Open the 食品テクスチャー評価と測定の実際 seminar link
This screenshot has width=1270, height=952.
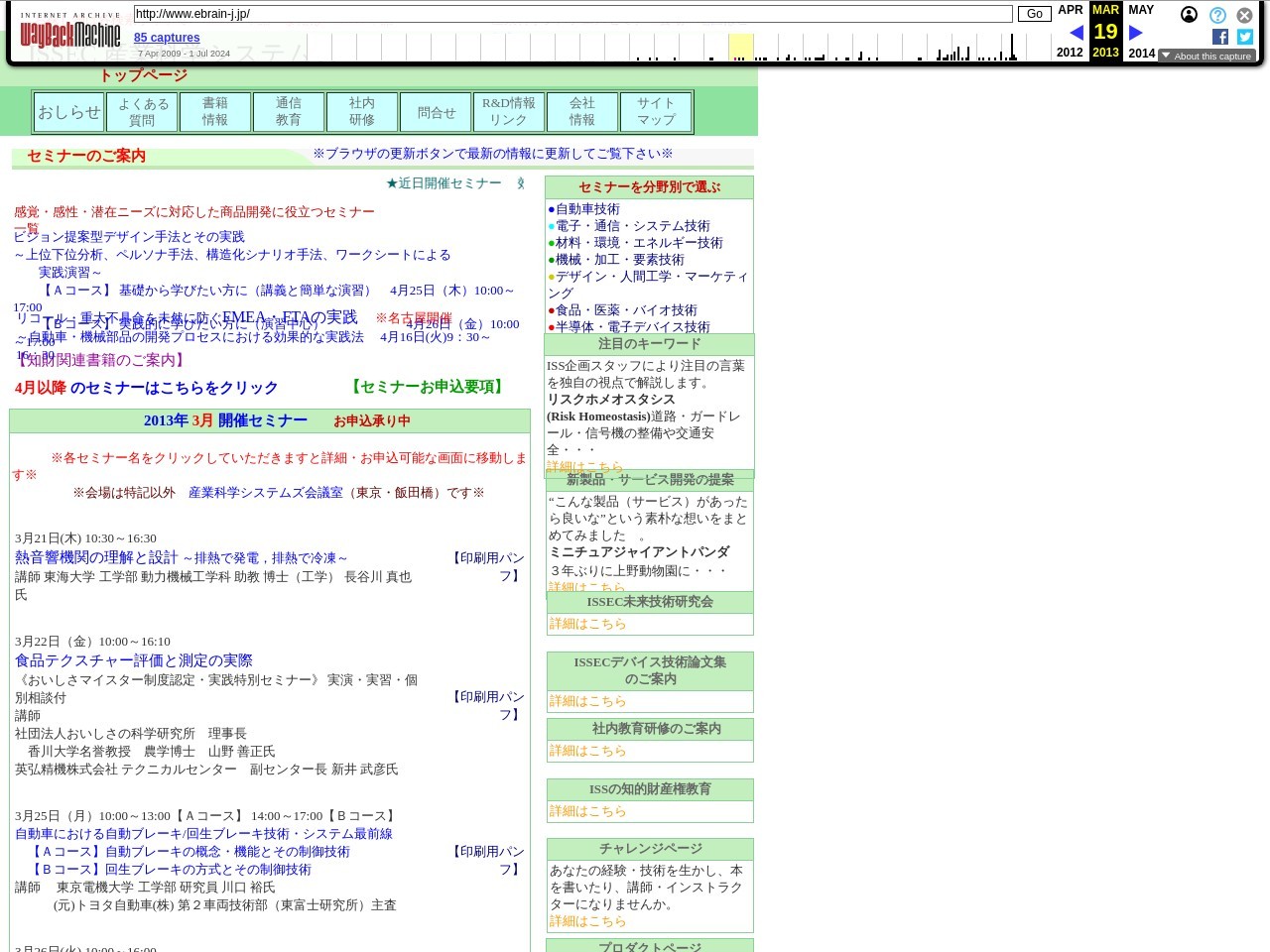pos(134,660)
